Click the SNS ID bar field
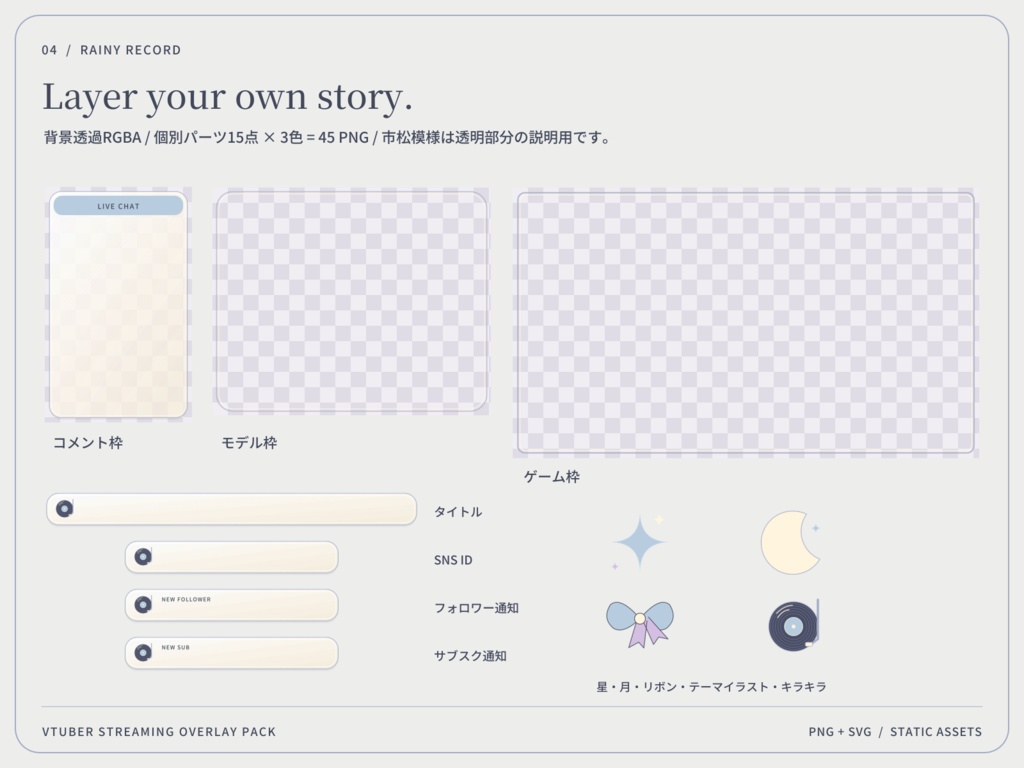This screenshot has height=768, width=1024. 232,557
